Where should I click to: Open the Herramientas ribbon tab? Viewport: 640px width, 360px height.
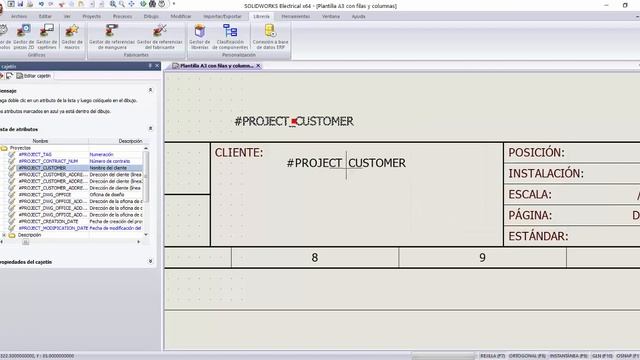click(x=296, y=16)
